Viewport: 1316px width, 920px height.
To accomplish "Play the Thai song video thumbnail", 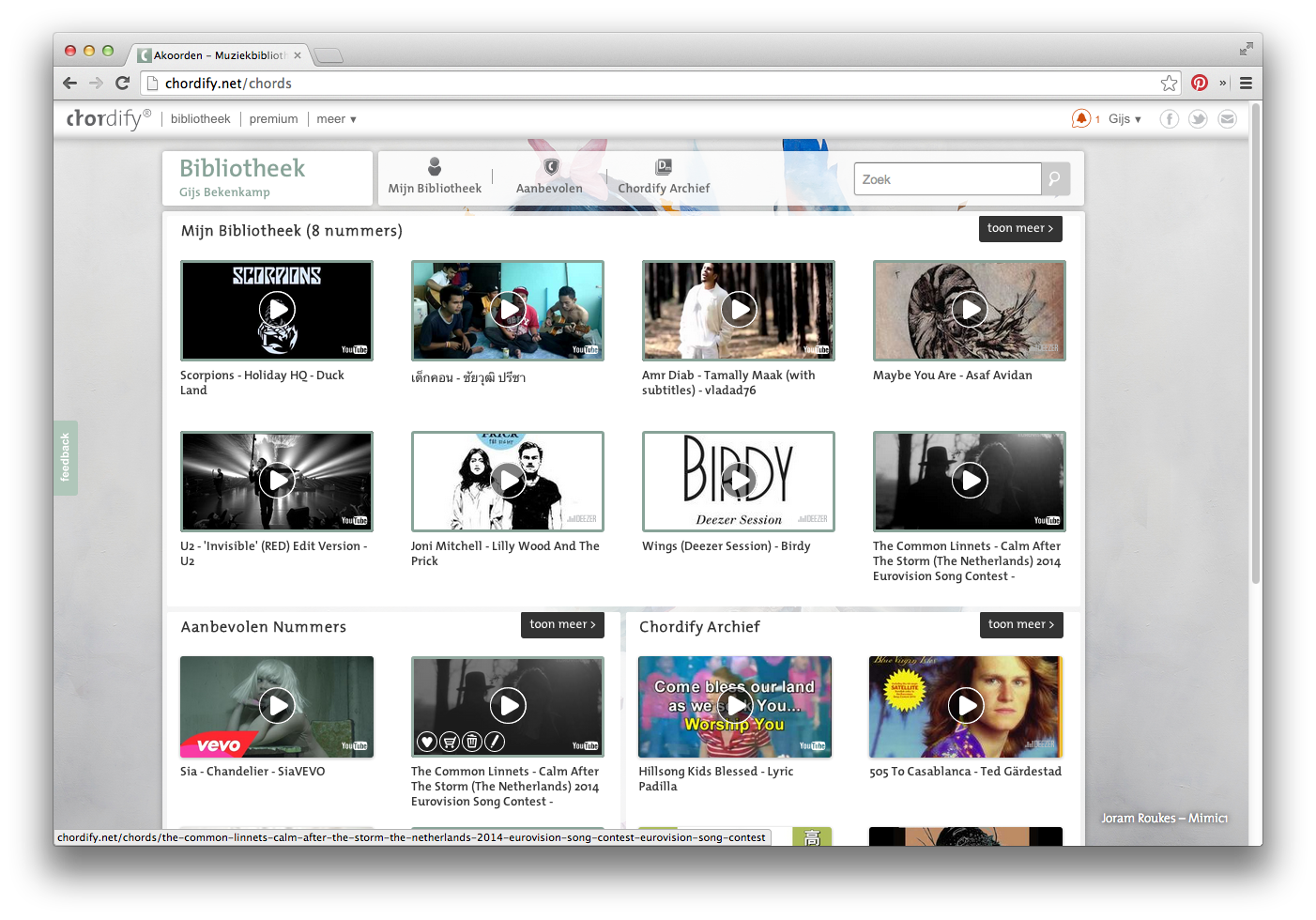I will (x=508, y=310).
